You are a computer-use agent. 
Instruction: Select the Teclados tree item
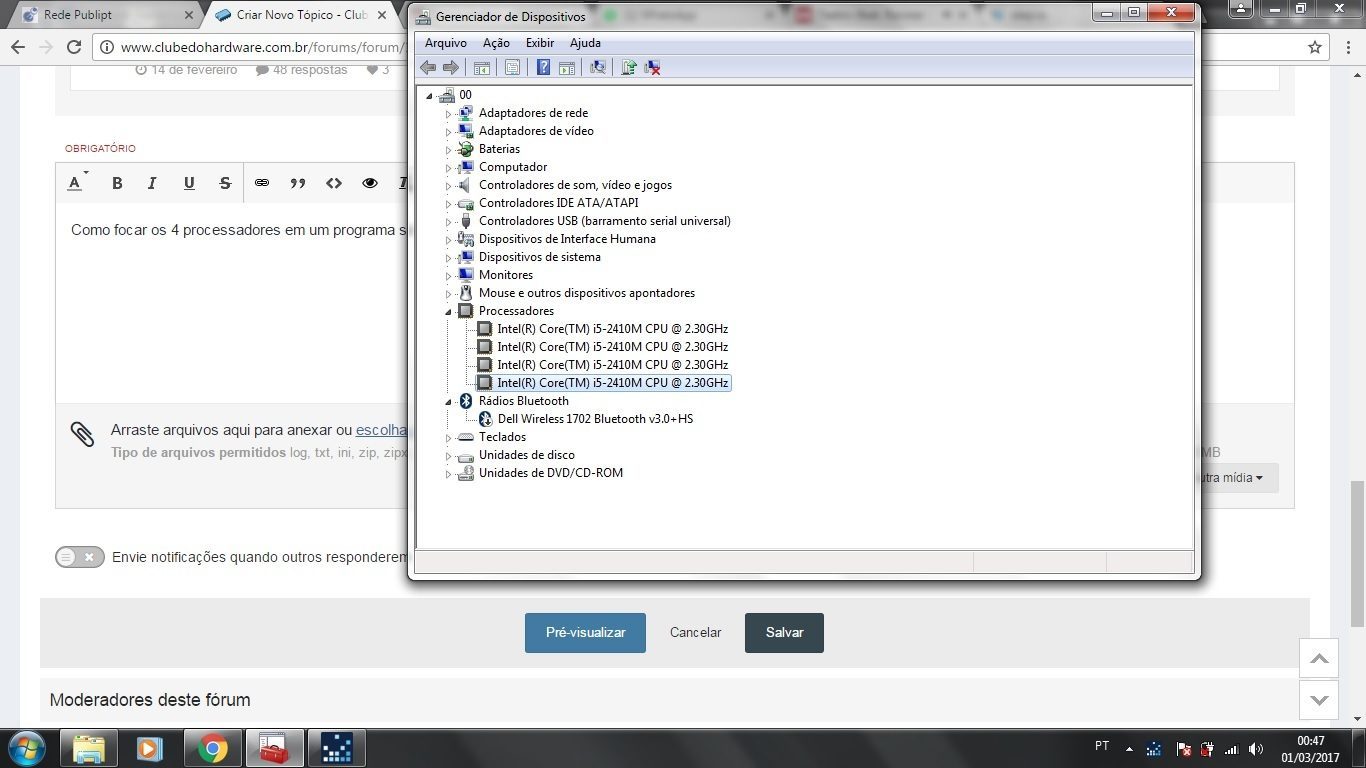[502, 437]
